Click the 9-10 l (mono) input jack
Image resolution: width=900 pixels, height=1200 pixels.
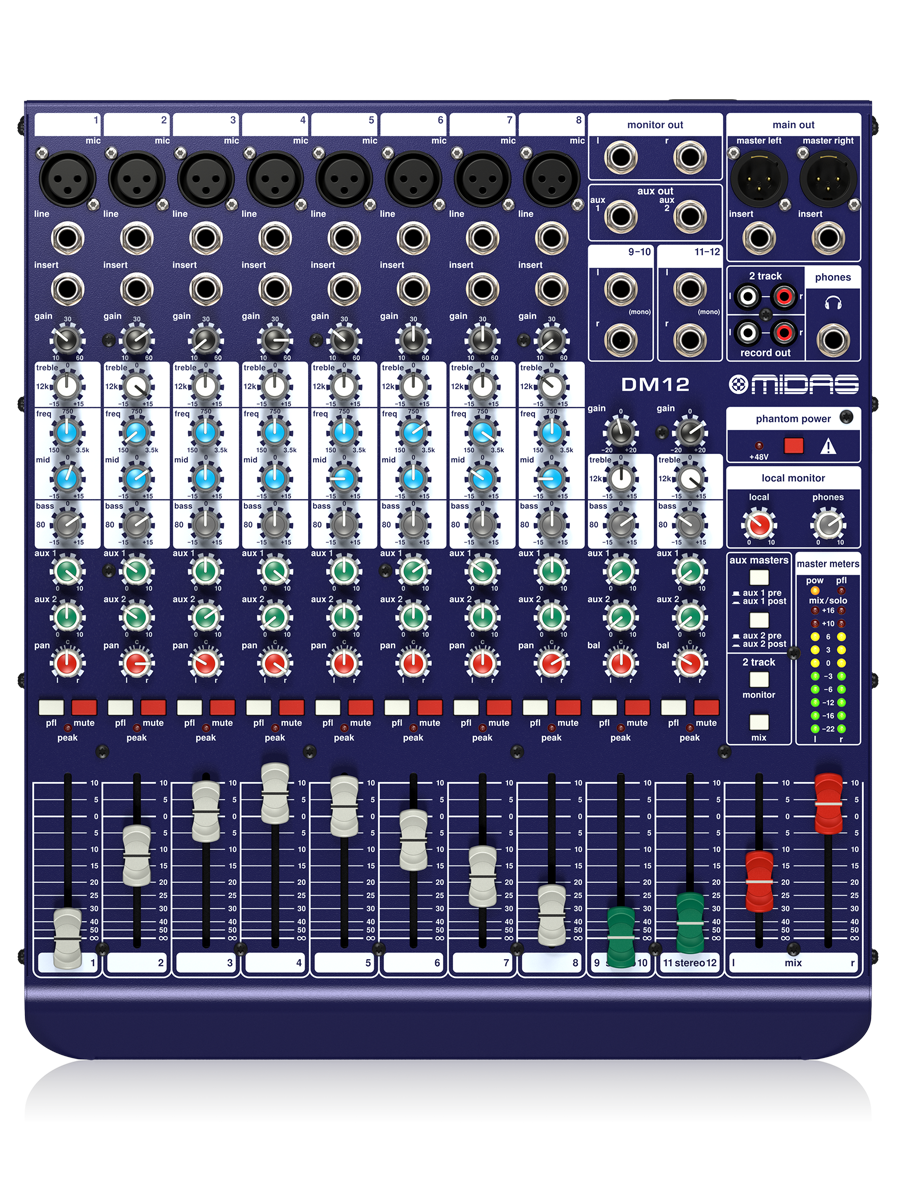pyautogui.click(x=621, y=289)
